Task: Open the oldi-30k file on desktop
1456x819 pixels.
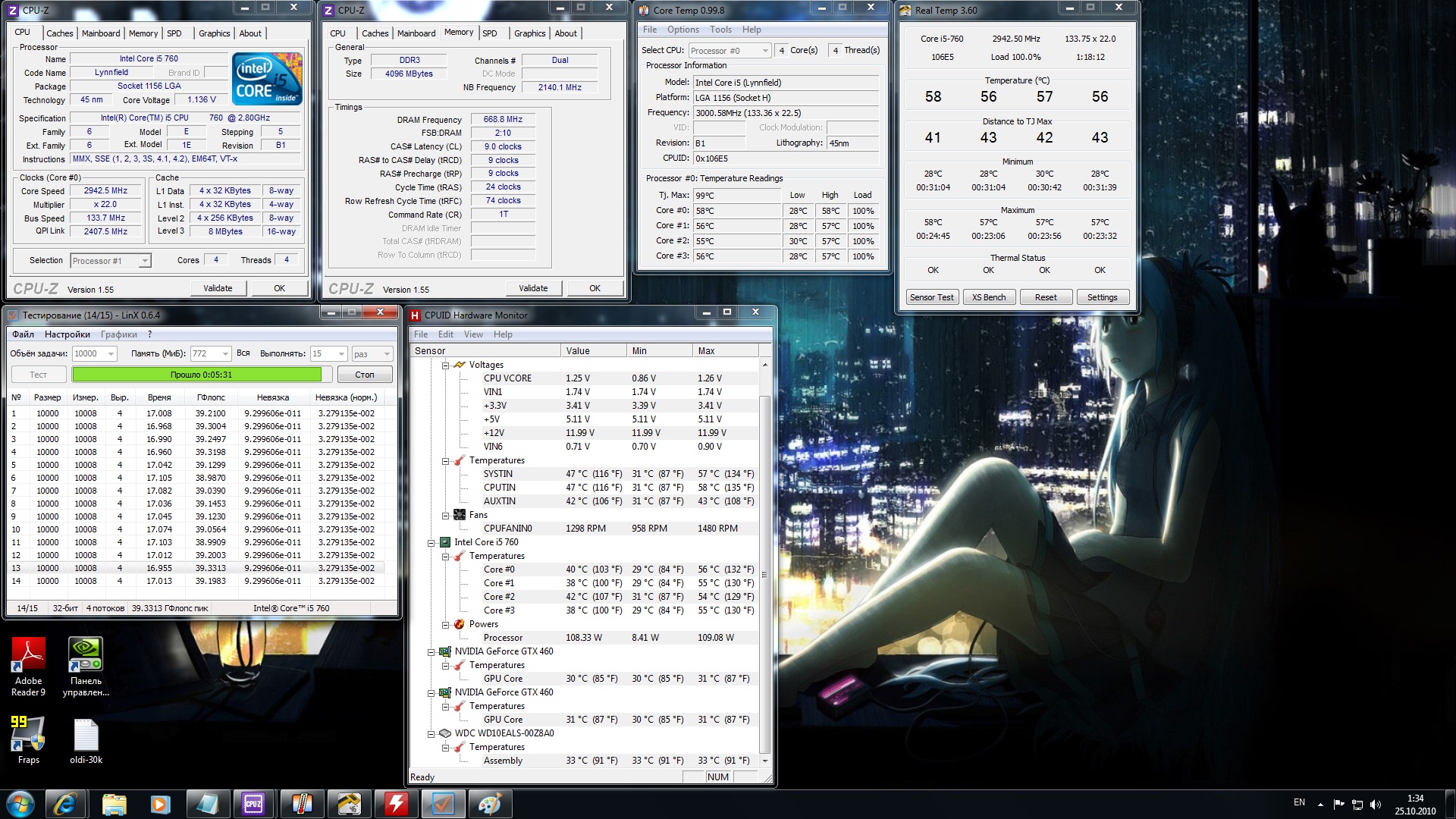Action: [86, 739]
